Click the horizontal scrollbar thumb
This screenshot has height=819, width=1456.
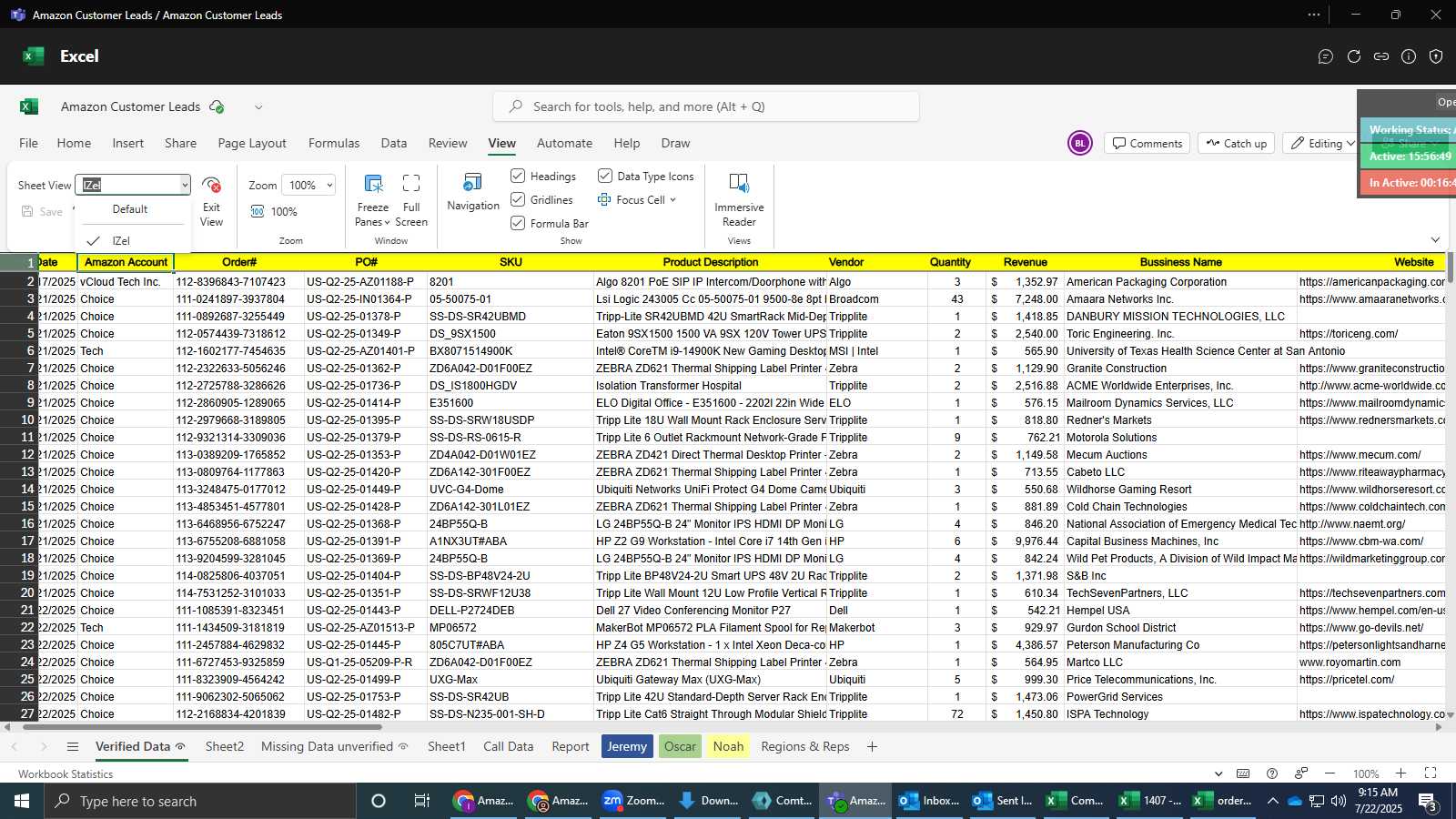tap(202, 727)
